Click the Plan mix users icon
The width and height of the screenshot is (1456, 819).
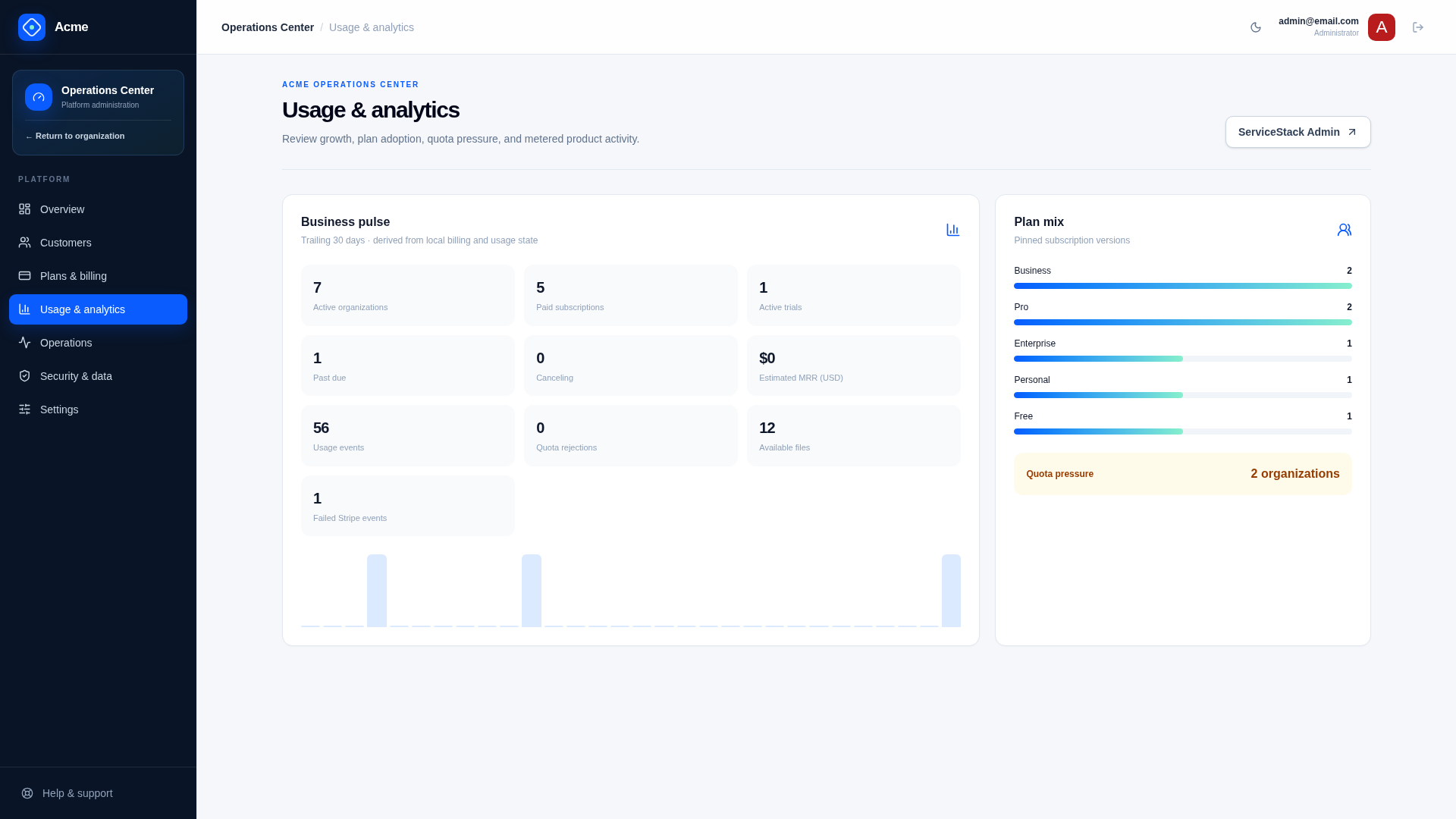pos(1345,230)
